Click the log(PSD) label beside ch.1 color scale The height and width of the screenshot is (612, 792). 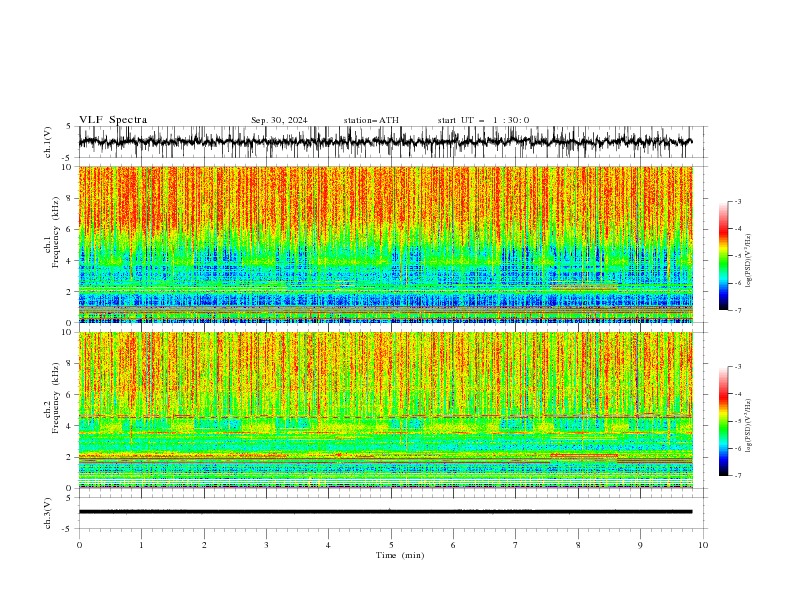(x=749, y=261)
